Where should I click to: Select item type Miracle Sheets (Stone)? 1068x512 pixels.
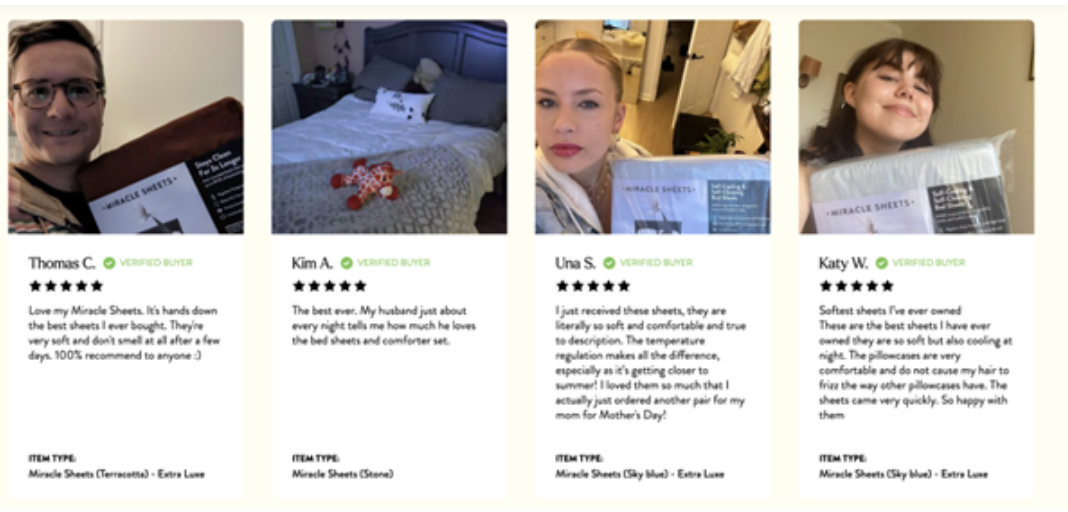343,474
